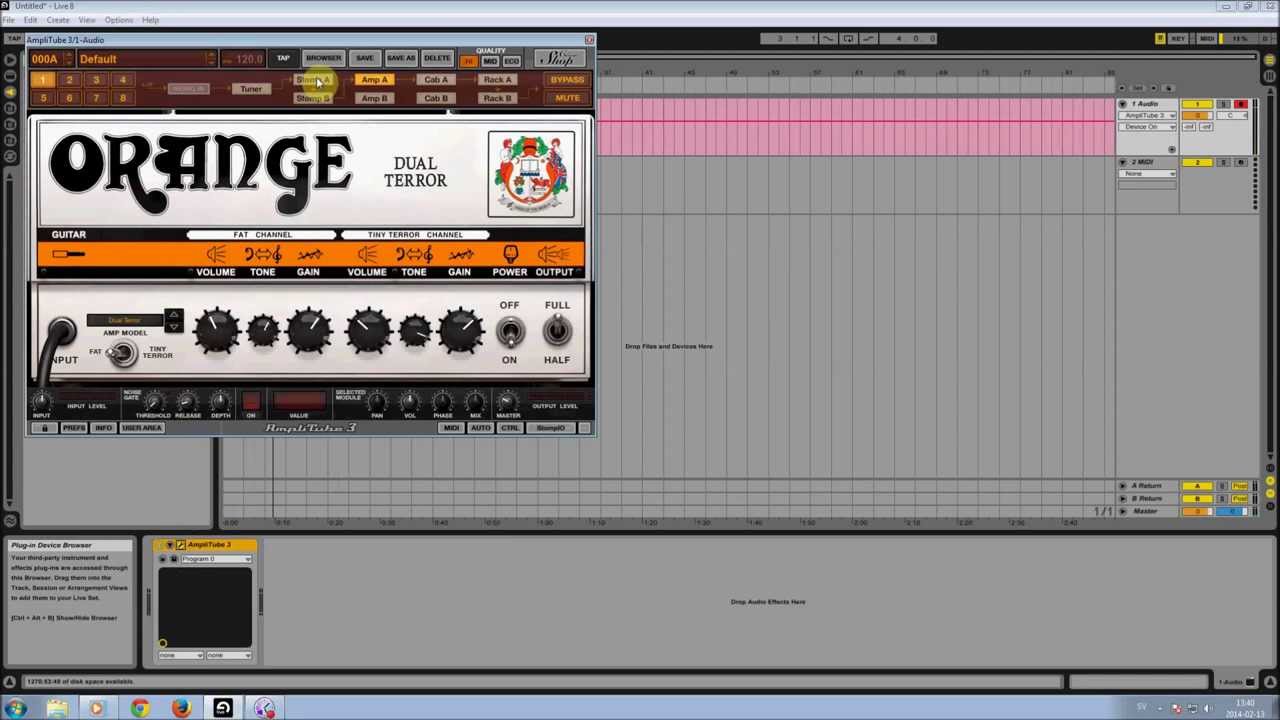Open Chrome from the Windows taskbar

coord(139,708)
